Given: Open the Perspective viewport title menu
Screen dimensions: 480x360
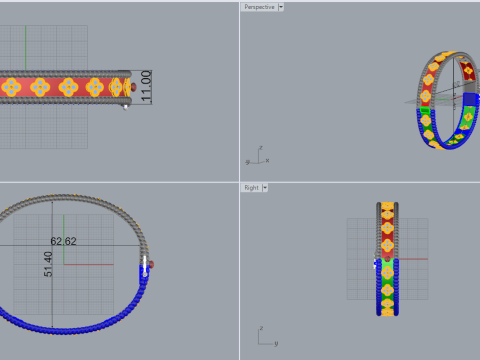Looking at the screenshot, I should (x=259, y=7).
